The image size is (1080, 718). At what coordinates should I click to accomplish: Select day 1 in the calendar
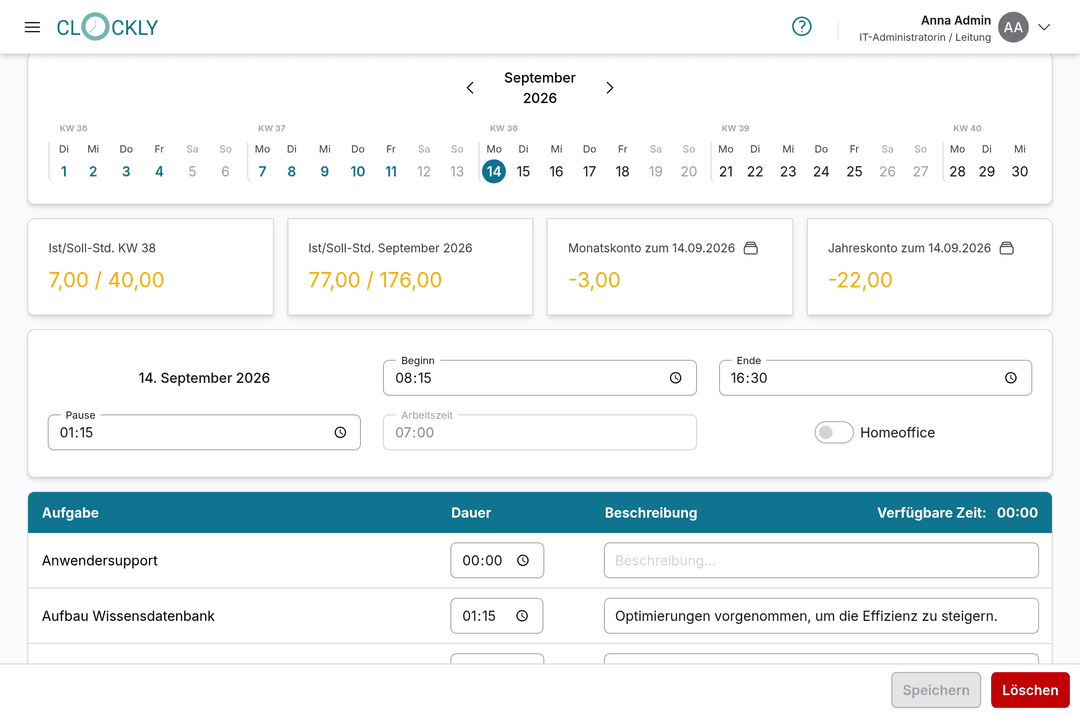pos(64,172)
